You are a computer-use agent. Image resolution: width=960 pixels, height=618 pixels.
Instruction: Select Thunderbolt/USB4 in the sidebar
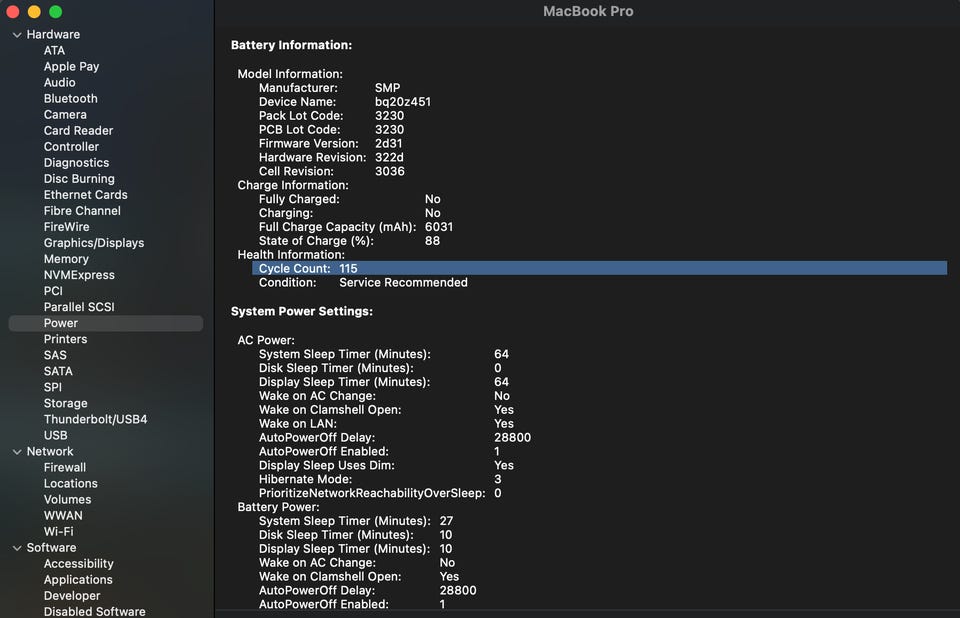pos(95,419)
